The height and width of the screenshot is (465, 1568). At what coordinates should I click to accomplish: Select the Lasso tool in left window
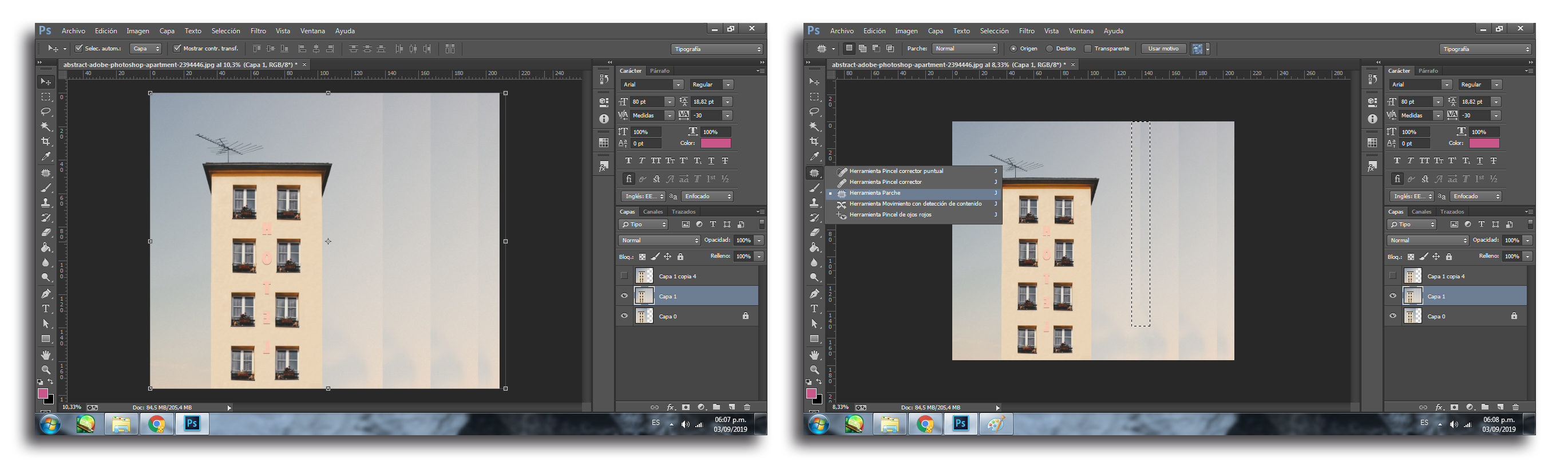46,112
